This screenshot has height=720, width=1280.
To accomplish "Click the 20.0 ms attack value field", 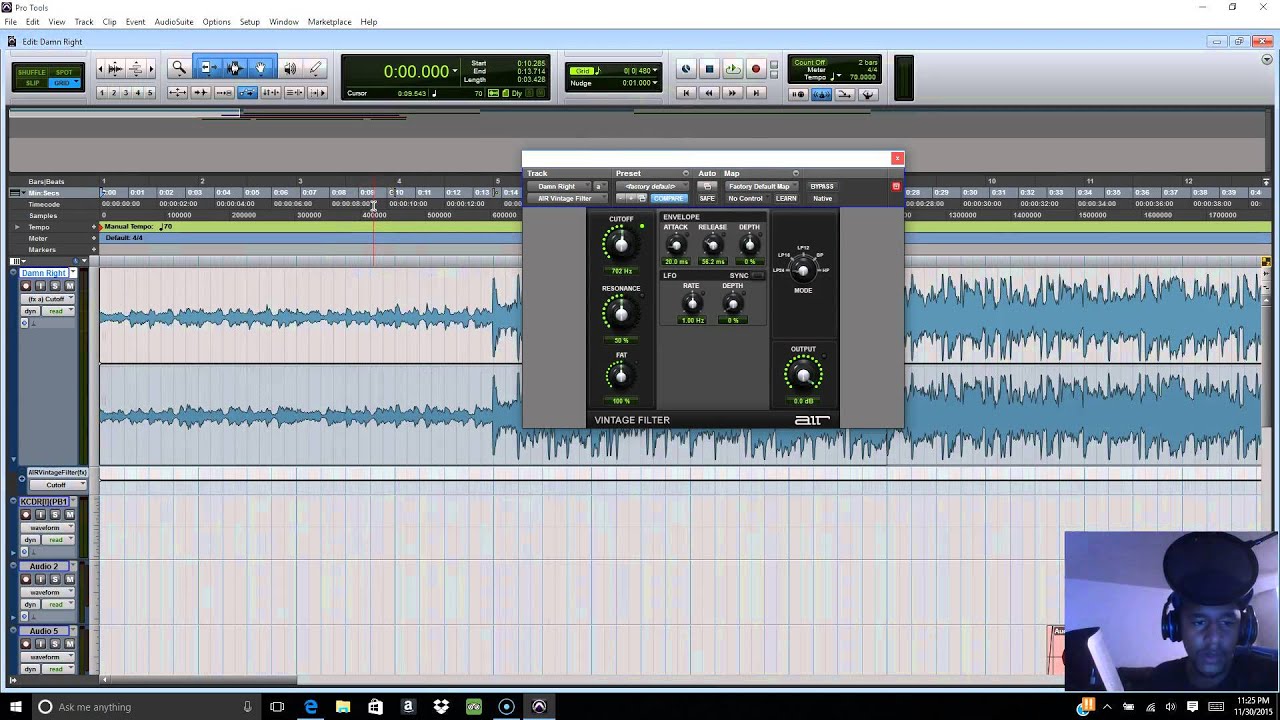I will (x=676, y=261).
